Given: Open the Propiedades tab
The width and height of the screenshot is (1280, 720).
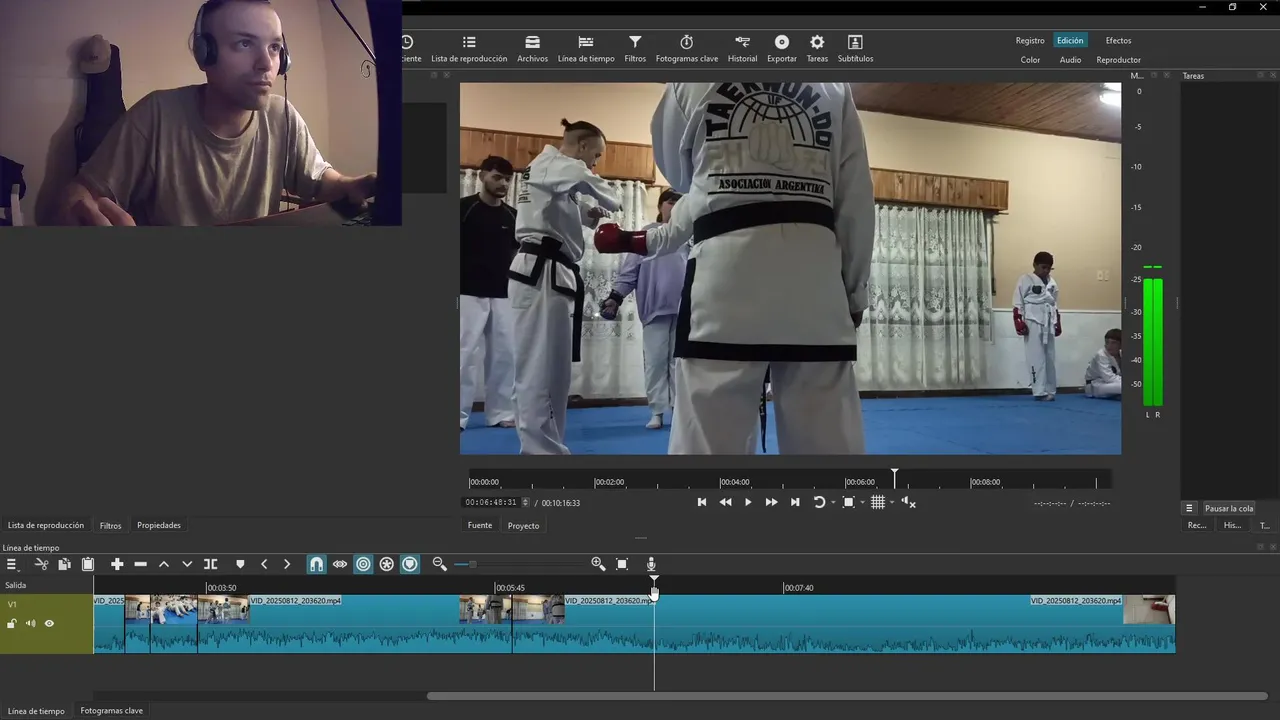Looking at the screenshot, I should coord(159,525).
